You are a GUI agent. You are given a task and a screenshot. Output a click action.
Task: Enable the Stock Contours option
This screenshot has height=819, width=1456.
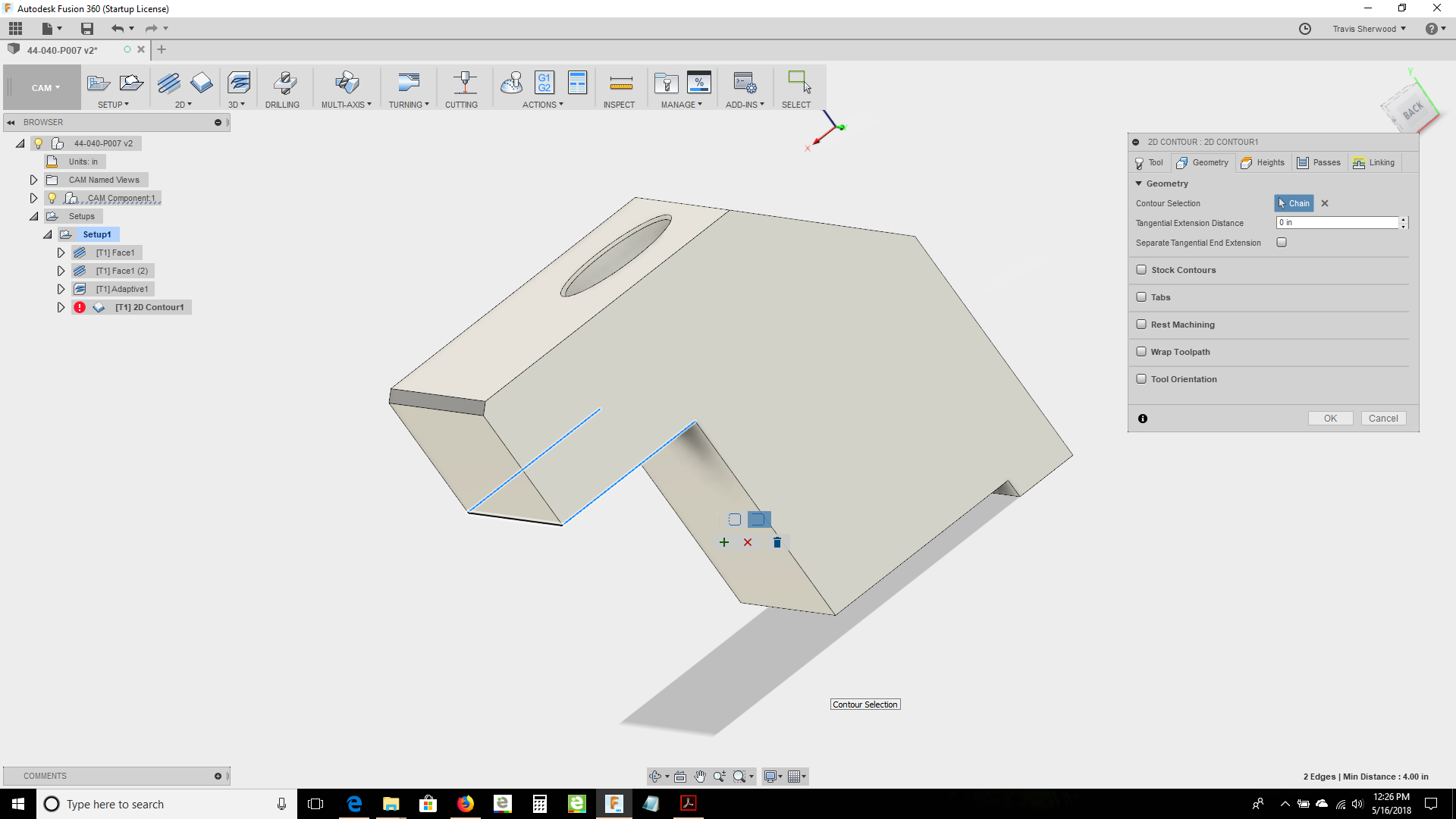click(1142, 269)
